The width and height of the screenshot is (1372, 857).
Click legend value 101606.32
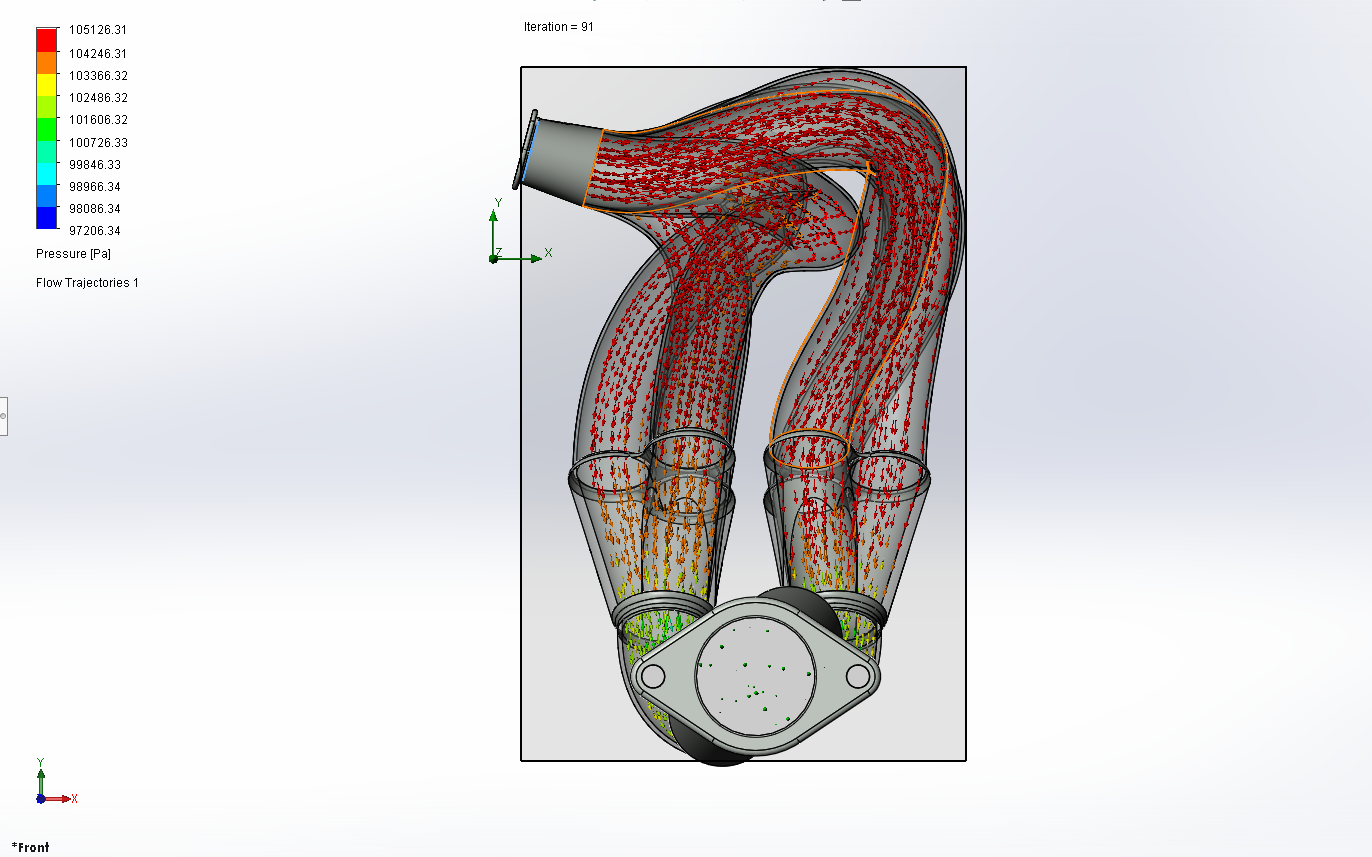pyautogui.click(x=98, y=120)
